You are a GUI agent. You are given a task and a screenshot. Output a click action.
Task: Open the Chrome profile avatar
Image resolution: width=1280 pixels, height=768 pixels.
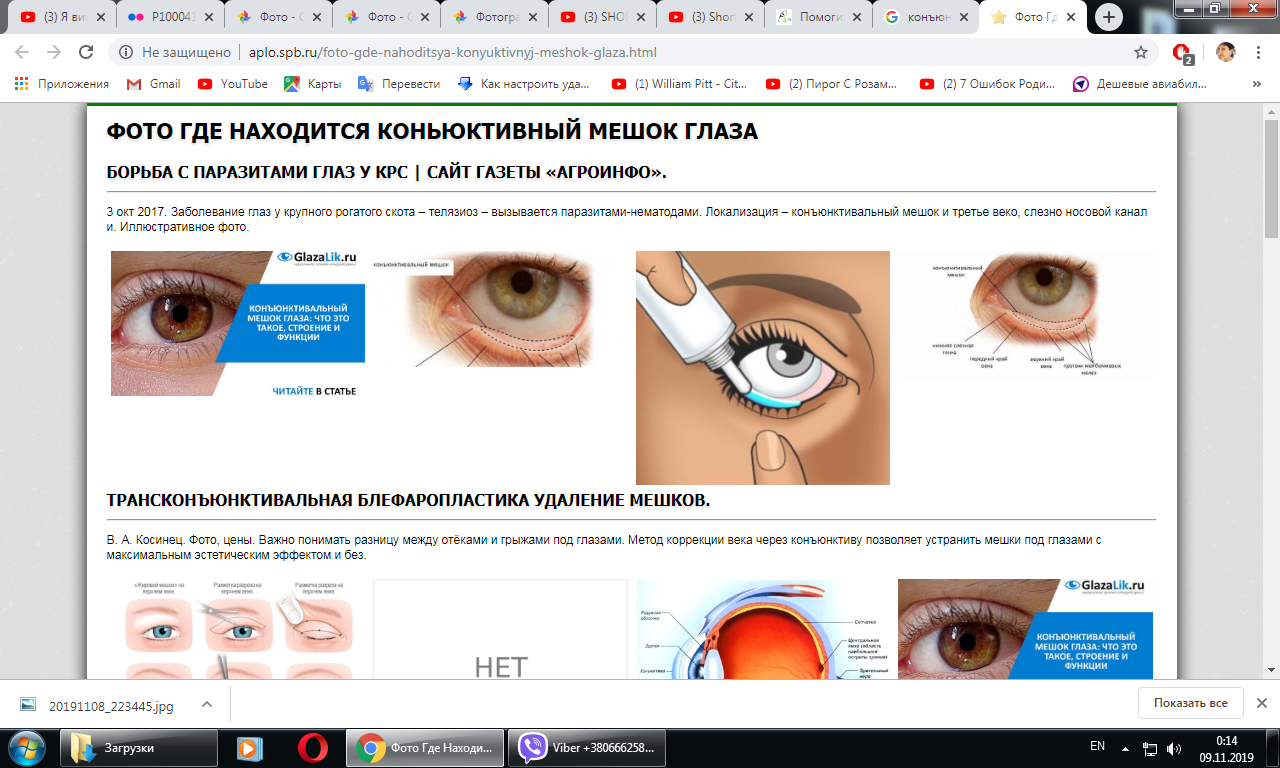click(1225, 53)
